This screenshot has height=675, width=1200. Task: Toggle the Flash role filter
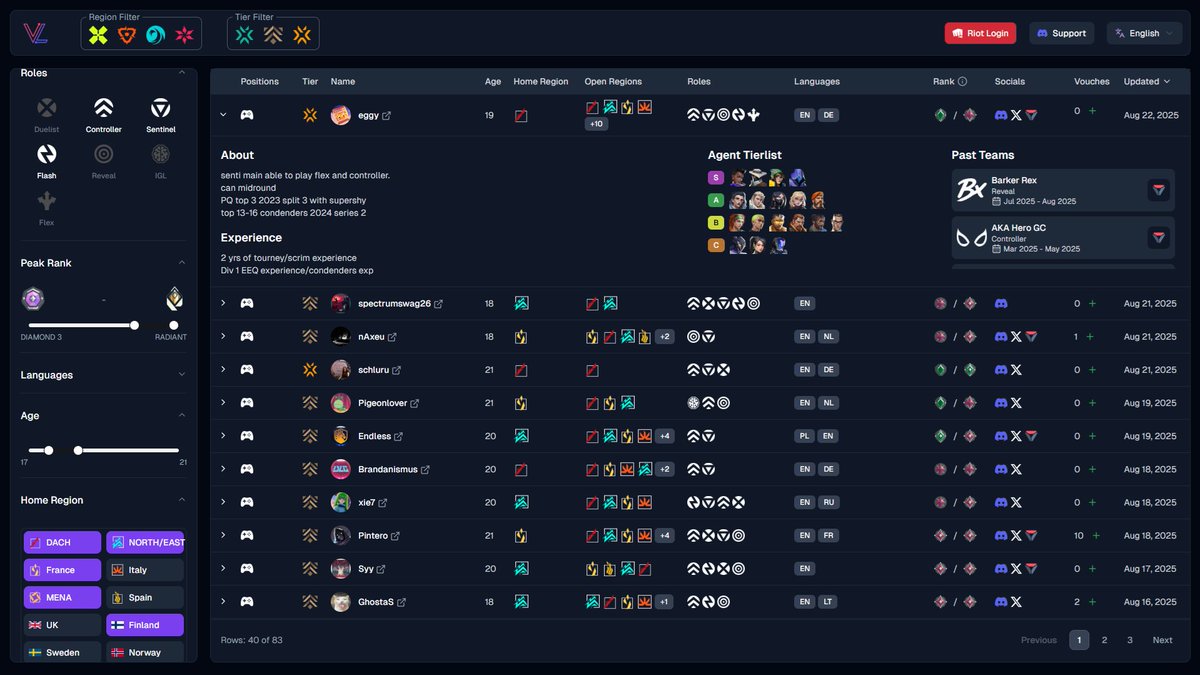click(47, 161)
